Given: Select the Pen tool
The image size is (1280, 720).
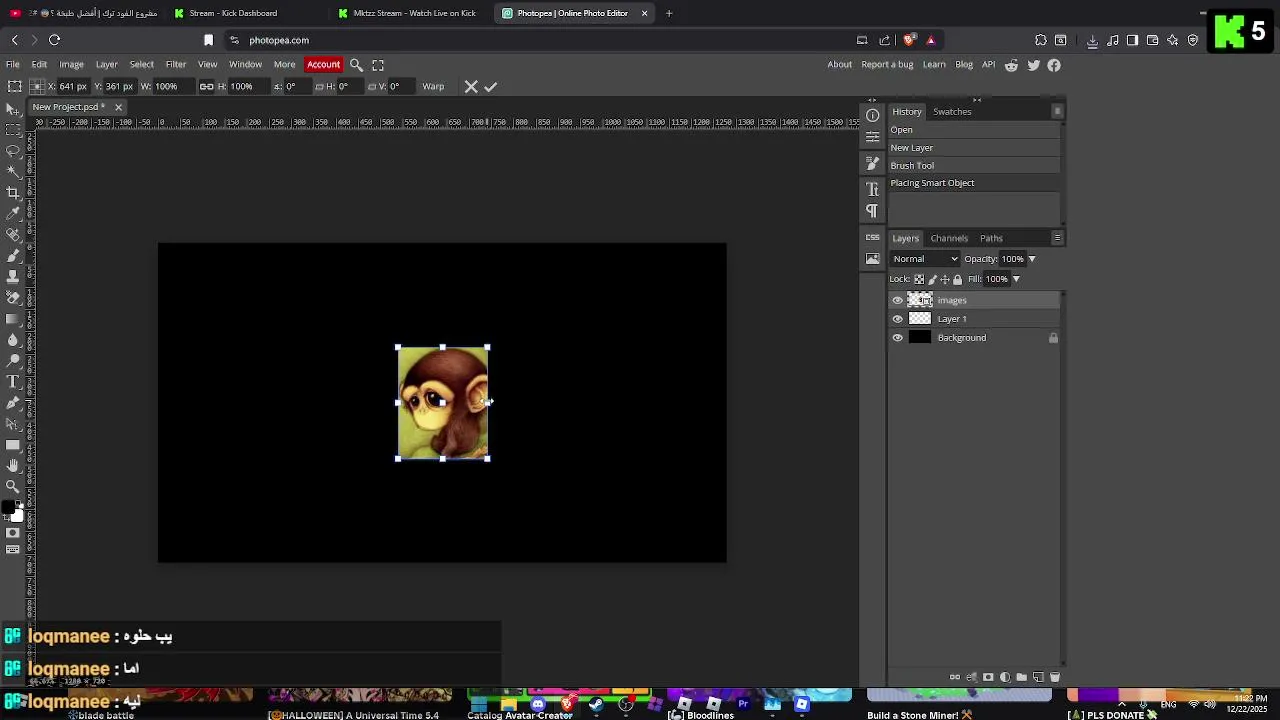Looking at the screenshot, I should pos(13,402).
